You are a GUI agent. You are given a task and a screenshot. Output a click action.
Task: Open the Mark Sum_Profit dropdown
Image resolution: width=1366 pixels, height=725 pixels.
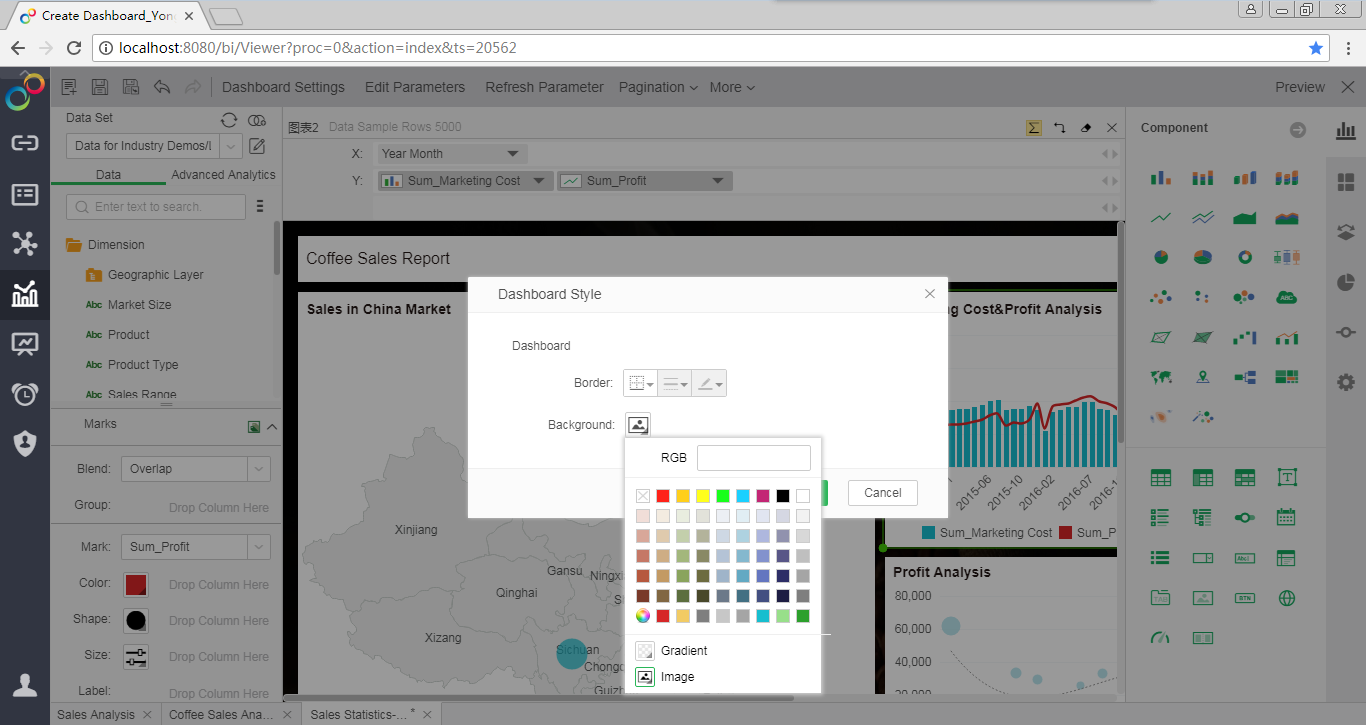[x=258, y=547]
